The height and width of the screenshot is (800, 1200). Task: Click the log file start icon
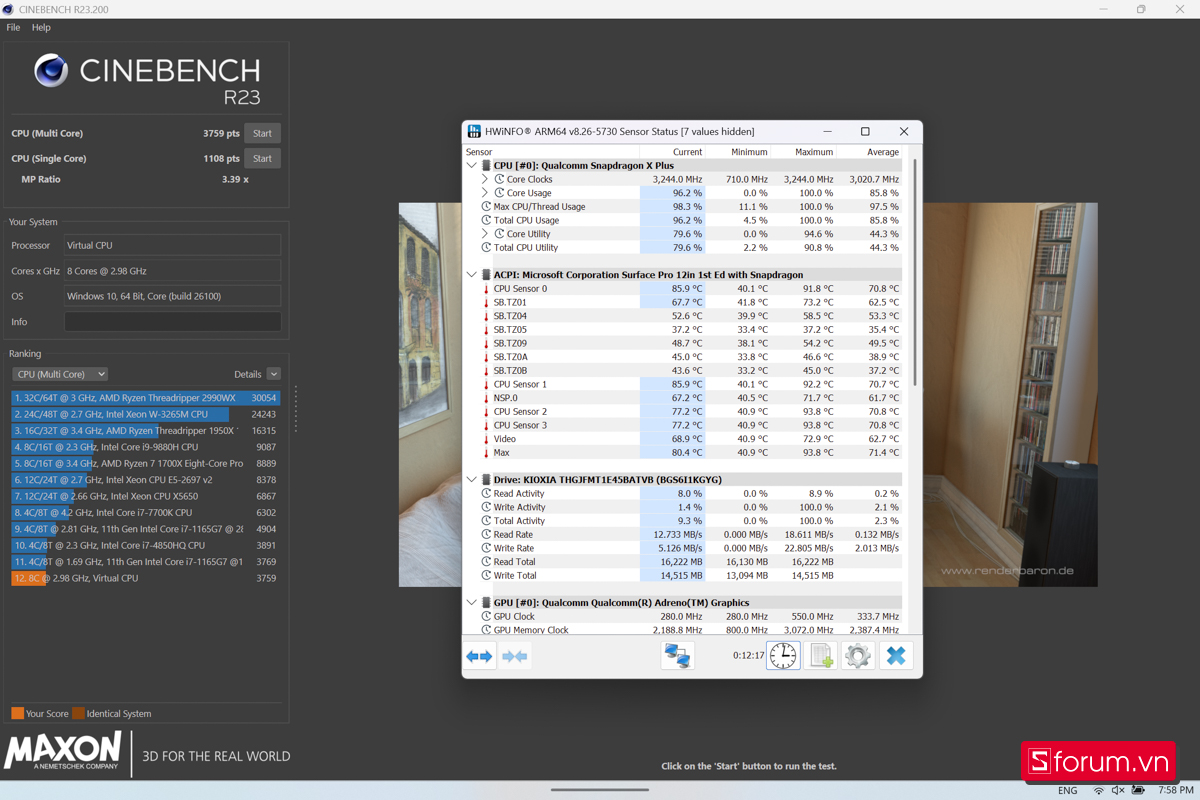pos(821,656)
